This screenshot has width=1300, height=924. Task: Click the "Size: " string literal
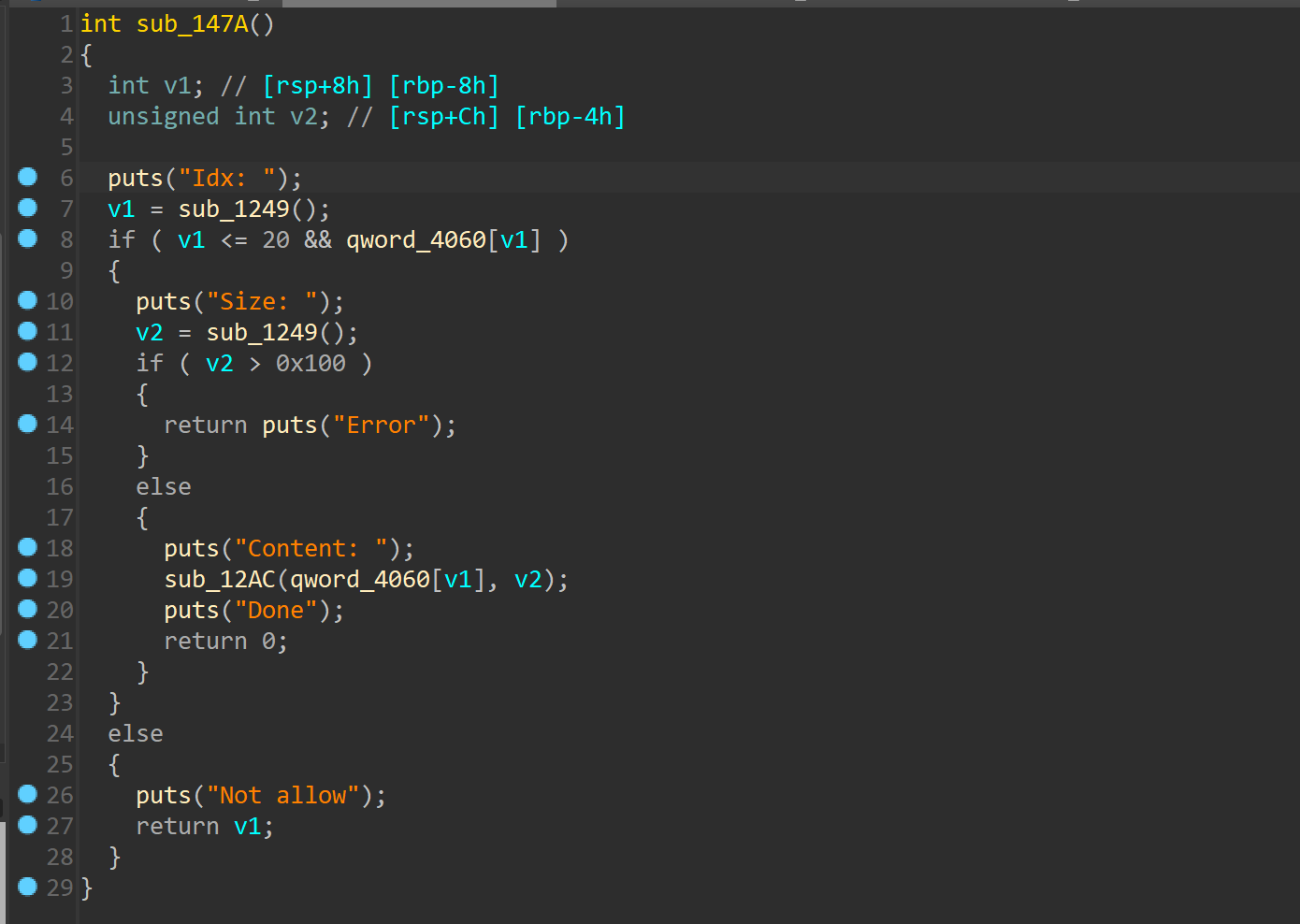(x=262, y=302)
